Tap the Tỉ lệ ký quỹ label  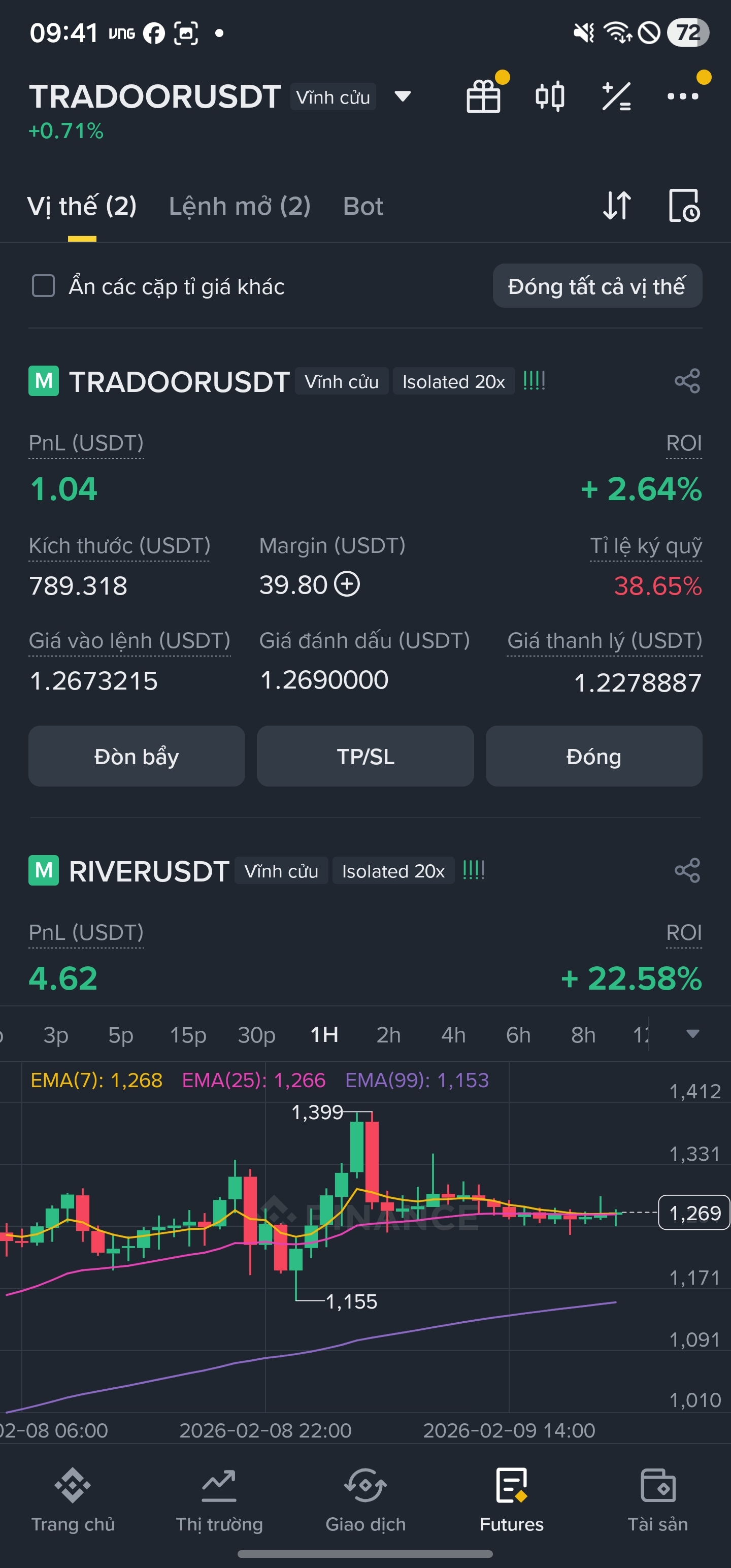[646, 545]
